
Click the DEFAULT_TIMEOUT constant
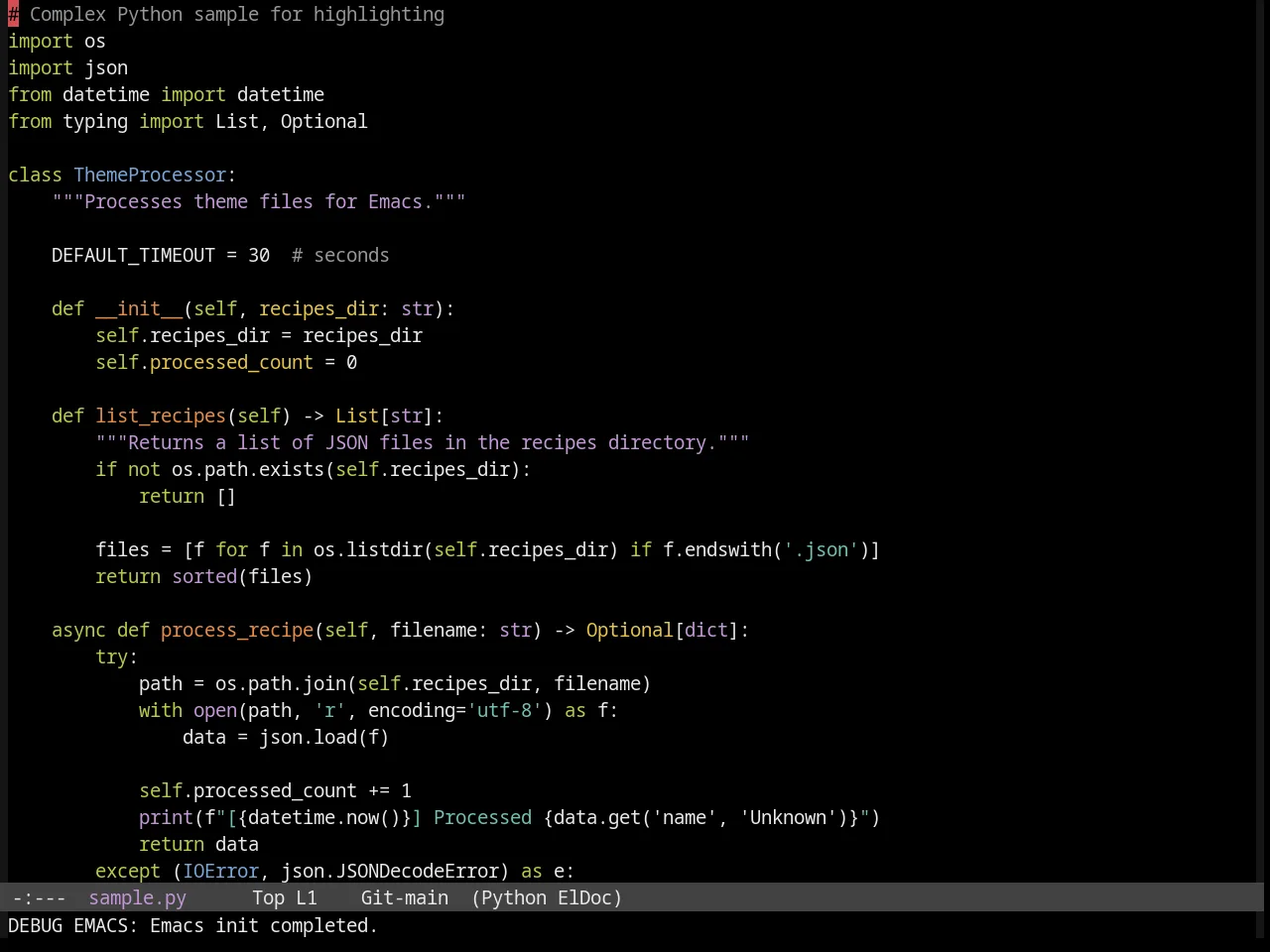click(133, 255)
